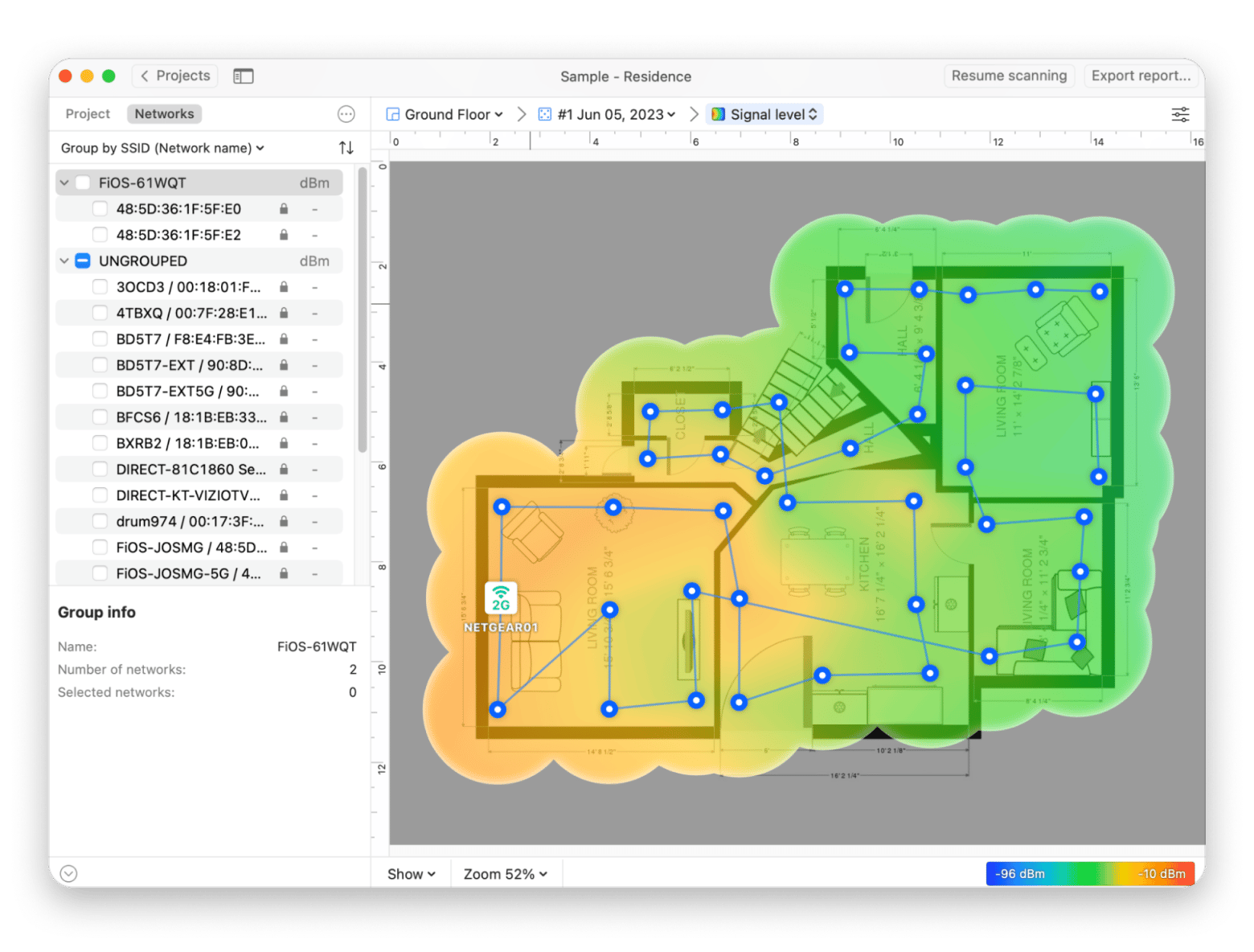Image resolution: width=1254 pixels, height=952 pixels.
Task: Toggle the UNGROUPED group checkbox
Action: point(83,261)
